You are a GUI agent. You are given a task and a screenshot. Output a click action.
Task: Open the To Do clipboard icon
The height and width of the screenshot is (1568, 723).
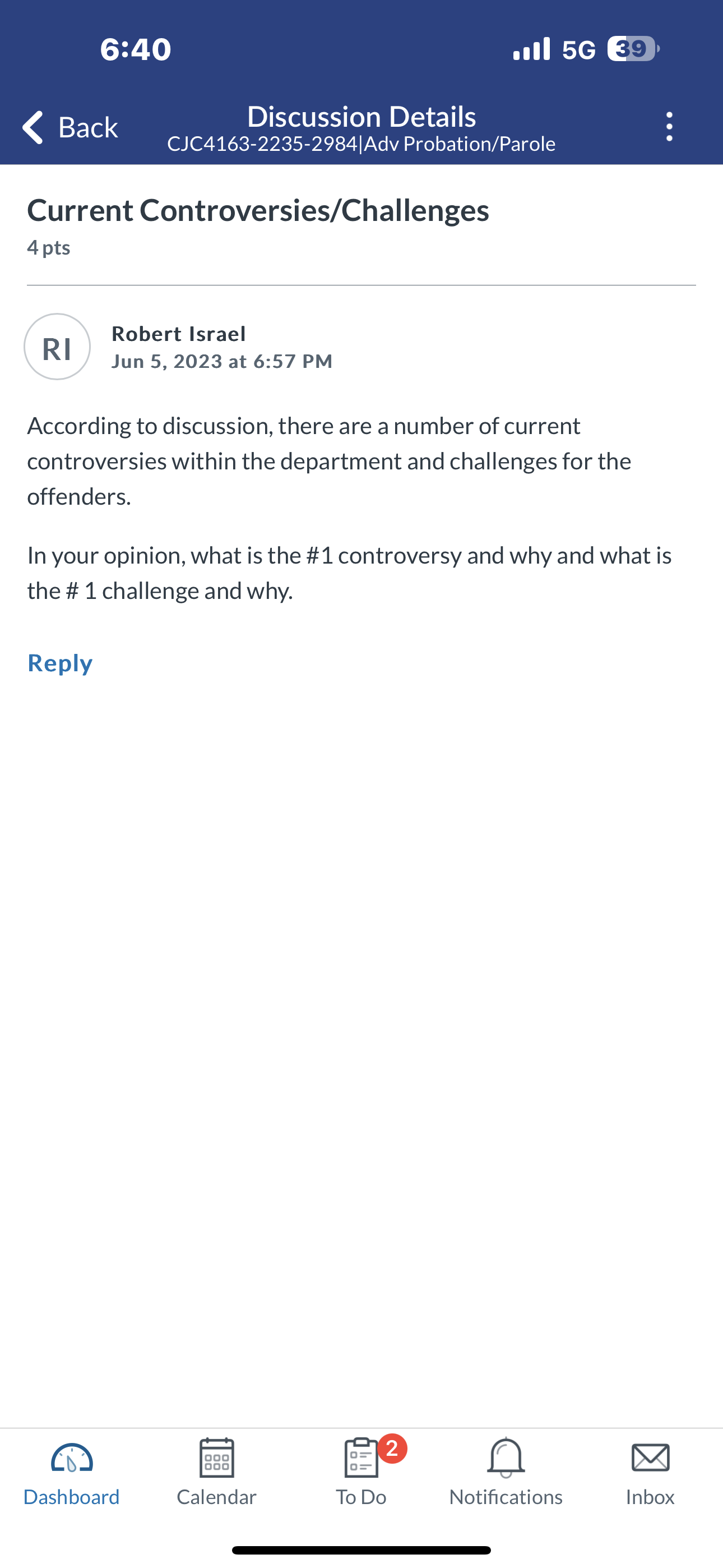361,1458
